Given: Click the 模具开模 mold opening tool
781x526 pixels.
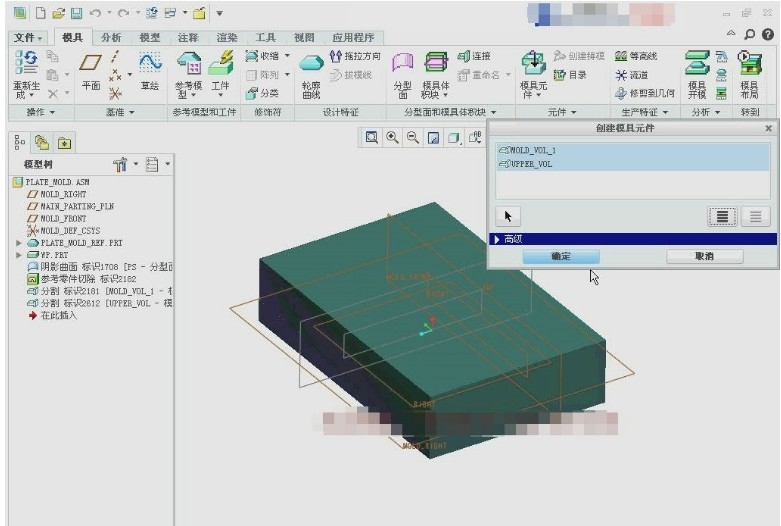Looking at the screenshot, I should [697, 75].
